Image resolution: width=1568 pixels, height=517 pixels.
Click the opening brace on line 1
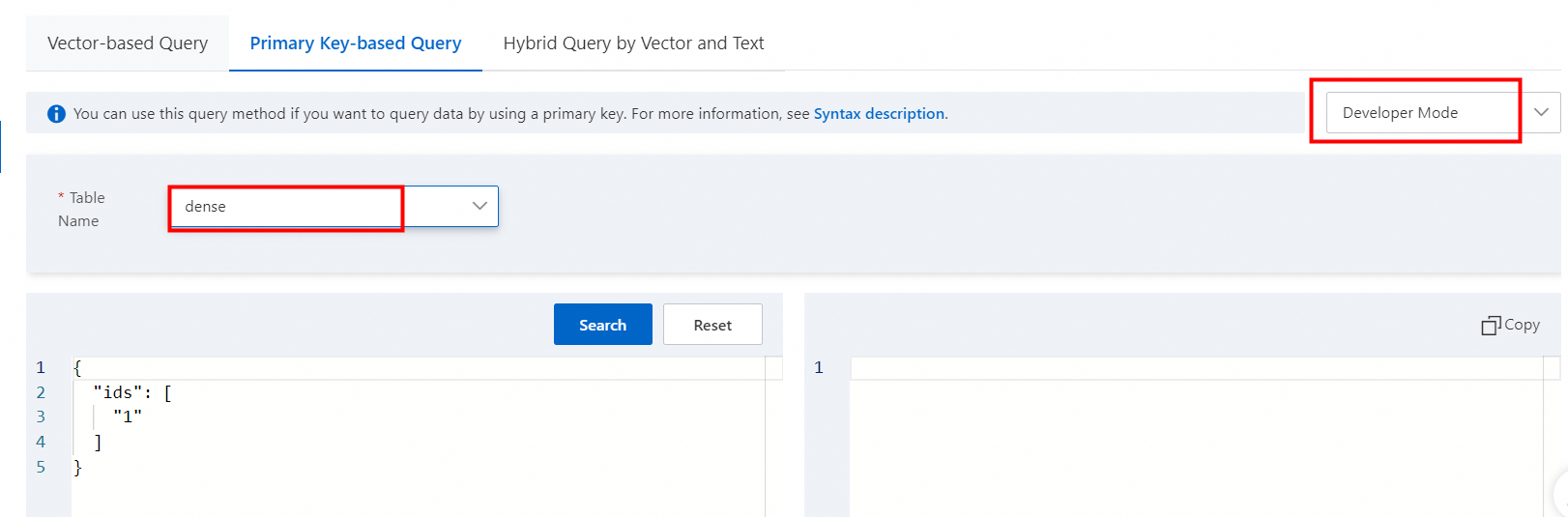(x=77, y=367)
